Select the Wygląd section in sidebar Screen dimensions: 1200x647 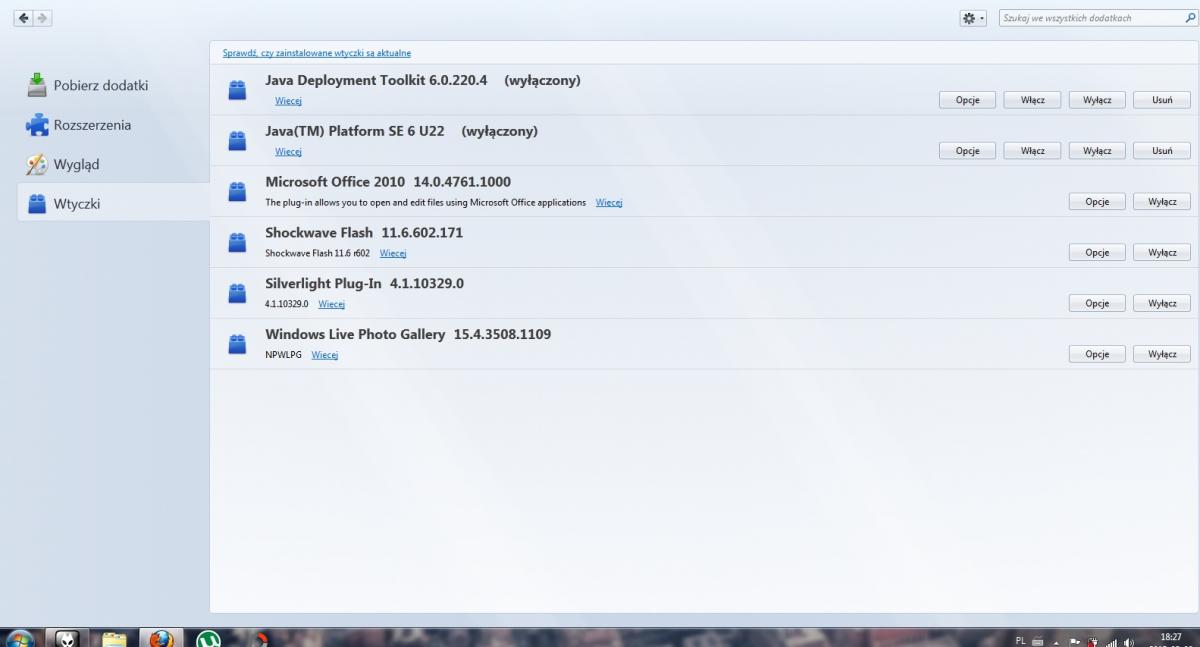[x=76, y=165]
